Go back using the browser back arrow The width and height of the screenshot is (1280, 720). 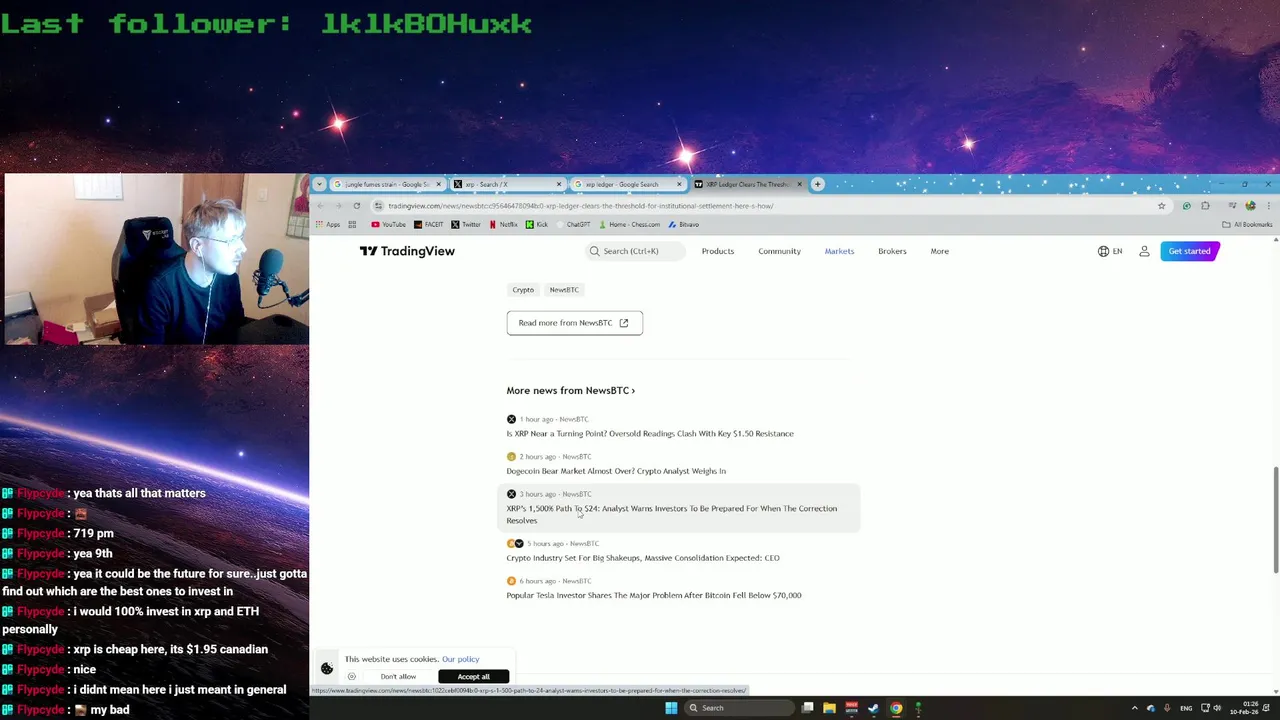[320, 206]
